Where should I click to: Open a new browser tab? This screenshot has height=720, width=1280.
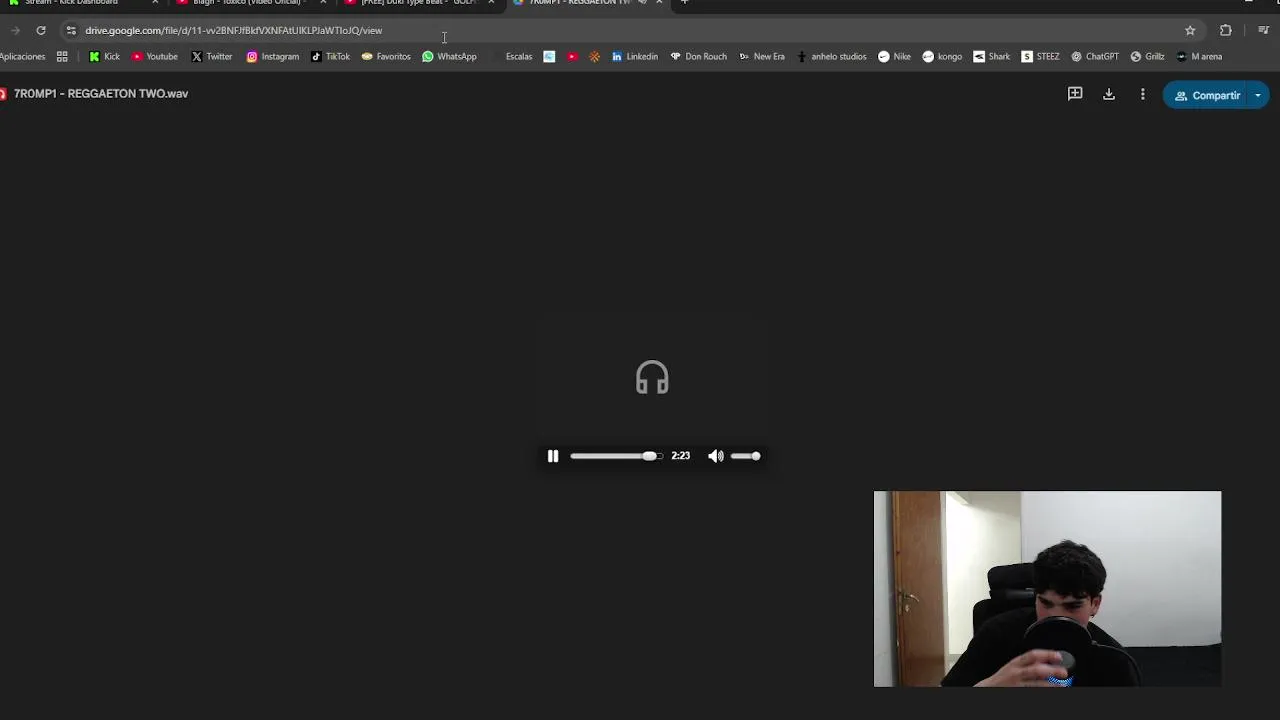684,3
